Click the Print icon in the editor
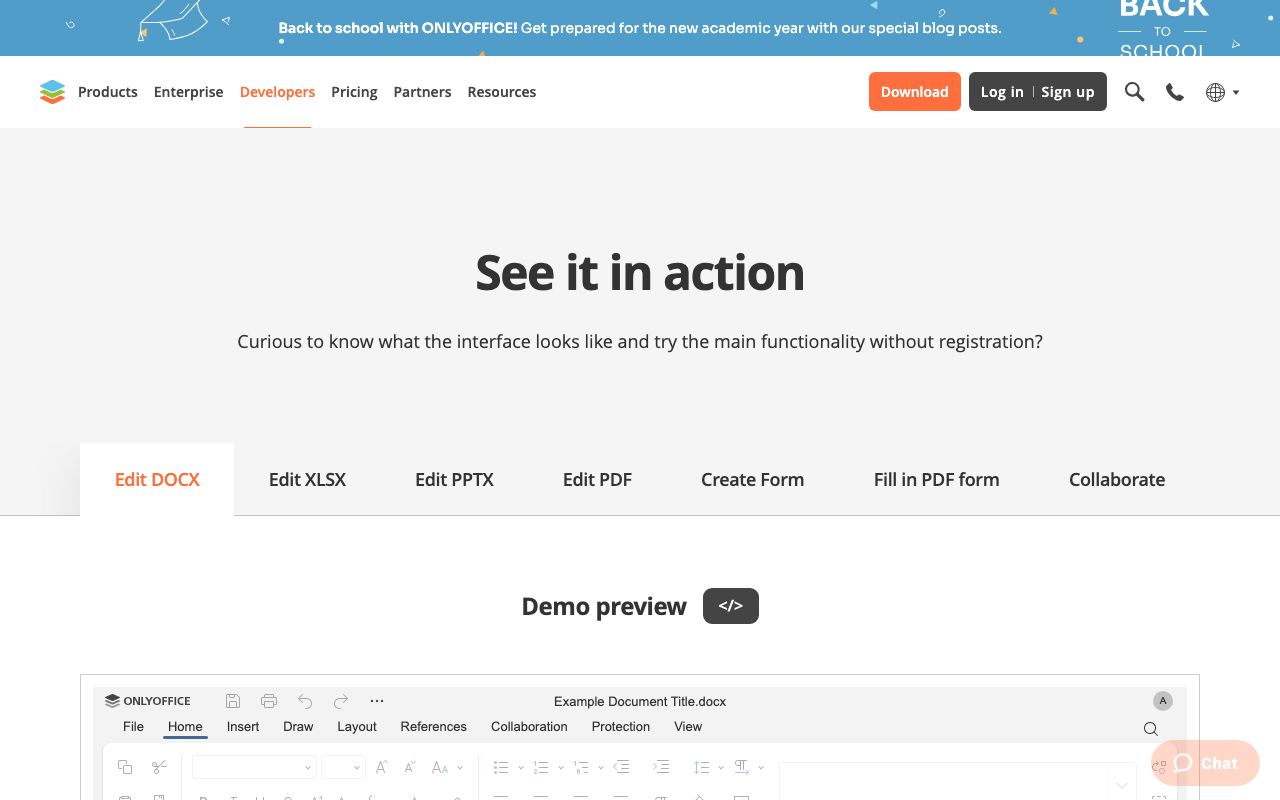Screen dimensions: 1280x800 coord(269,701)
